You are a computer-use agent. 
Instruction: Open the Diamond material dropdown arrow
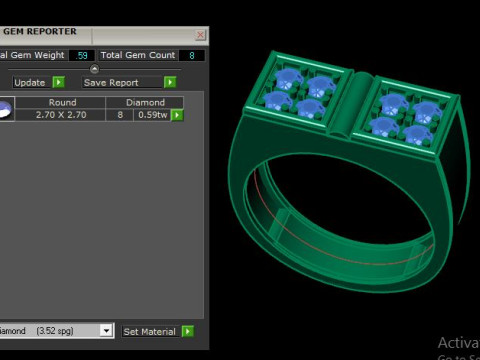(107, 331)
